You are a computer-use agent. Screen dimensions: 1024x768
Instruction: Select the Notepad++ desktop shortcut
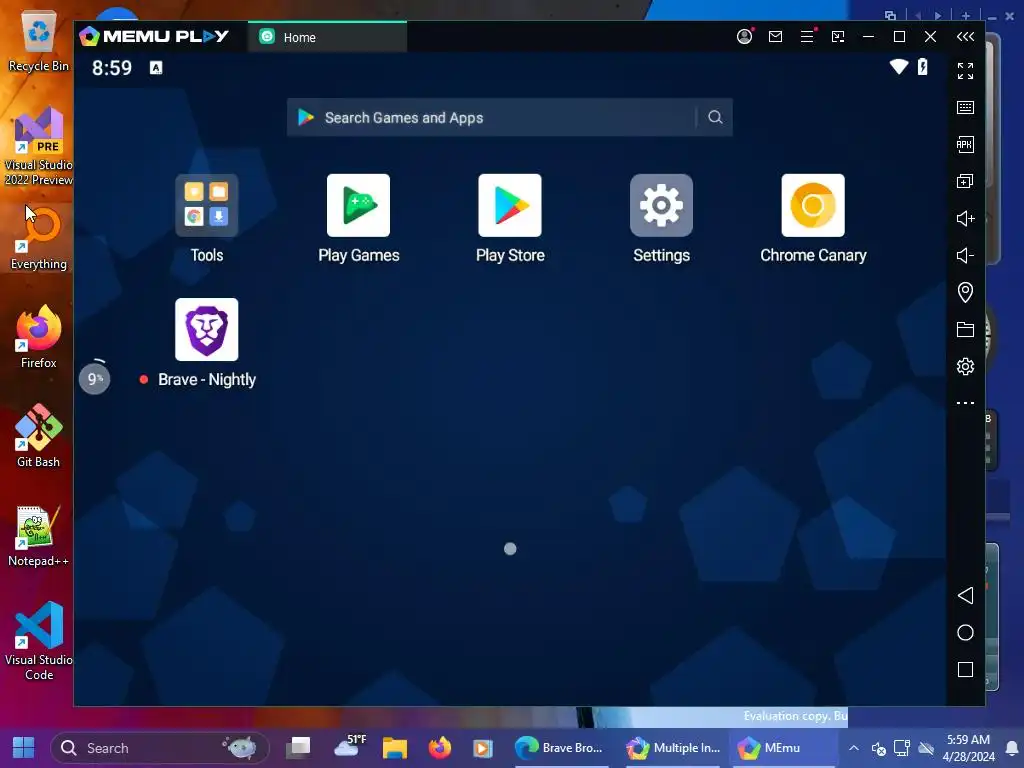click(x=39, y=536)
